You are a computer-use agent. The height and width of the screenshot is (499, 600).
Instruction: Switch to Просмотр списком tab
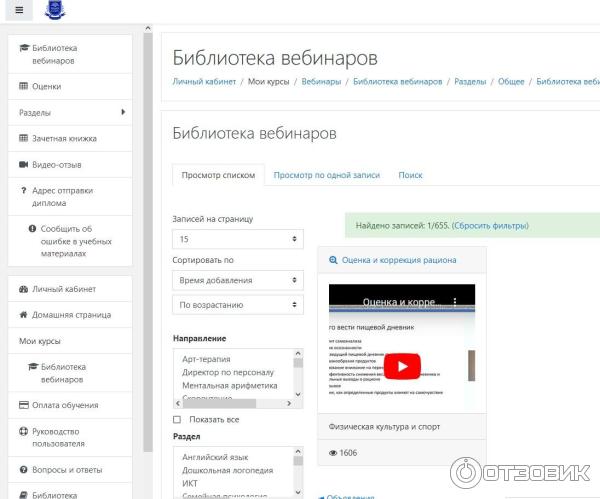pyautogui.click(x=218, y=175)
